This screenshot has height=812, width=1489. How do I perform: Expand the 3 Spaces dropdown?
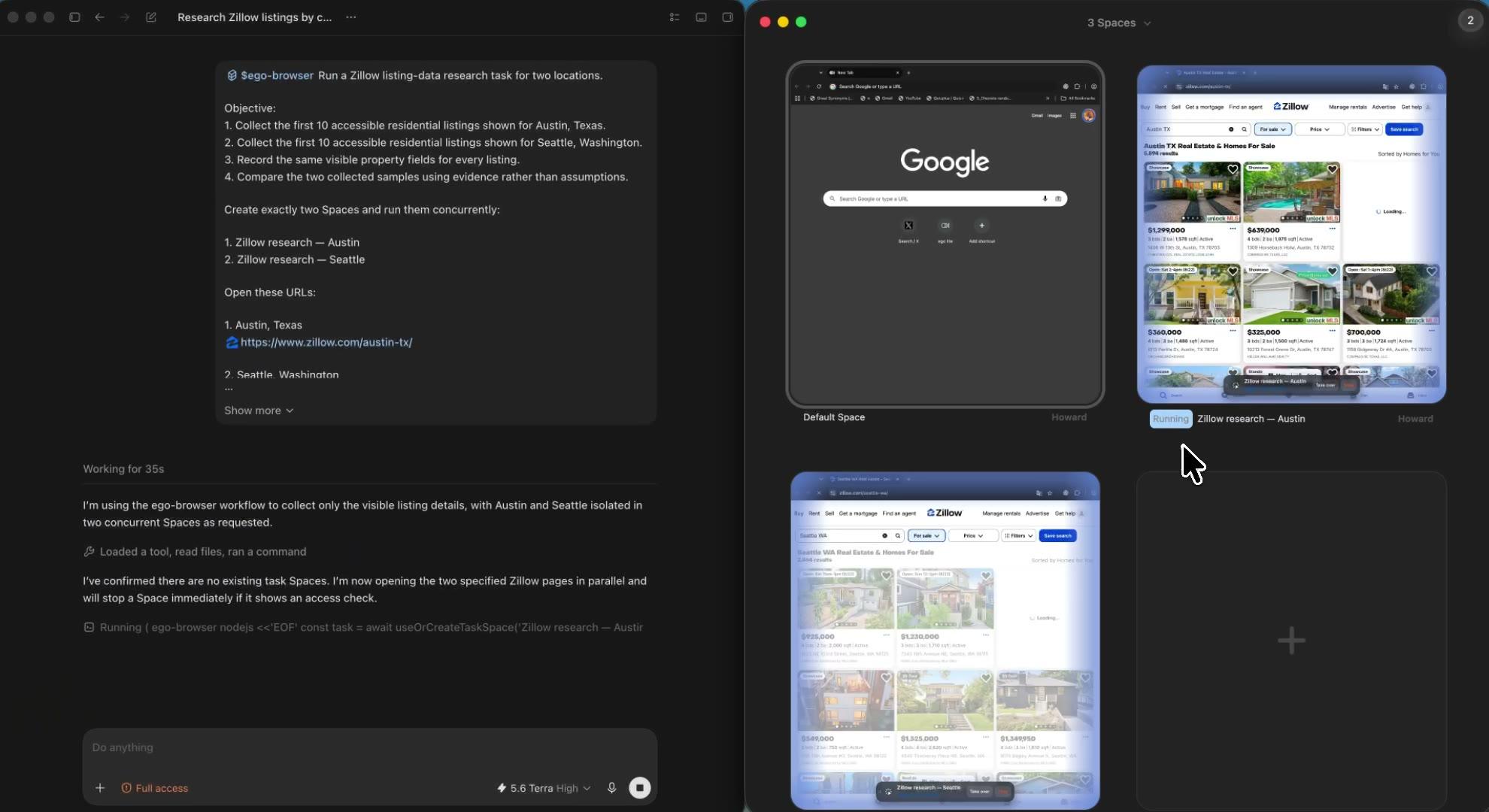click(1119, 23)
